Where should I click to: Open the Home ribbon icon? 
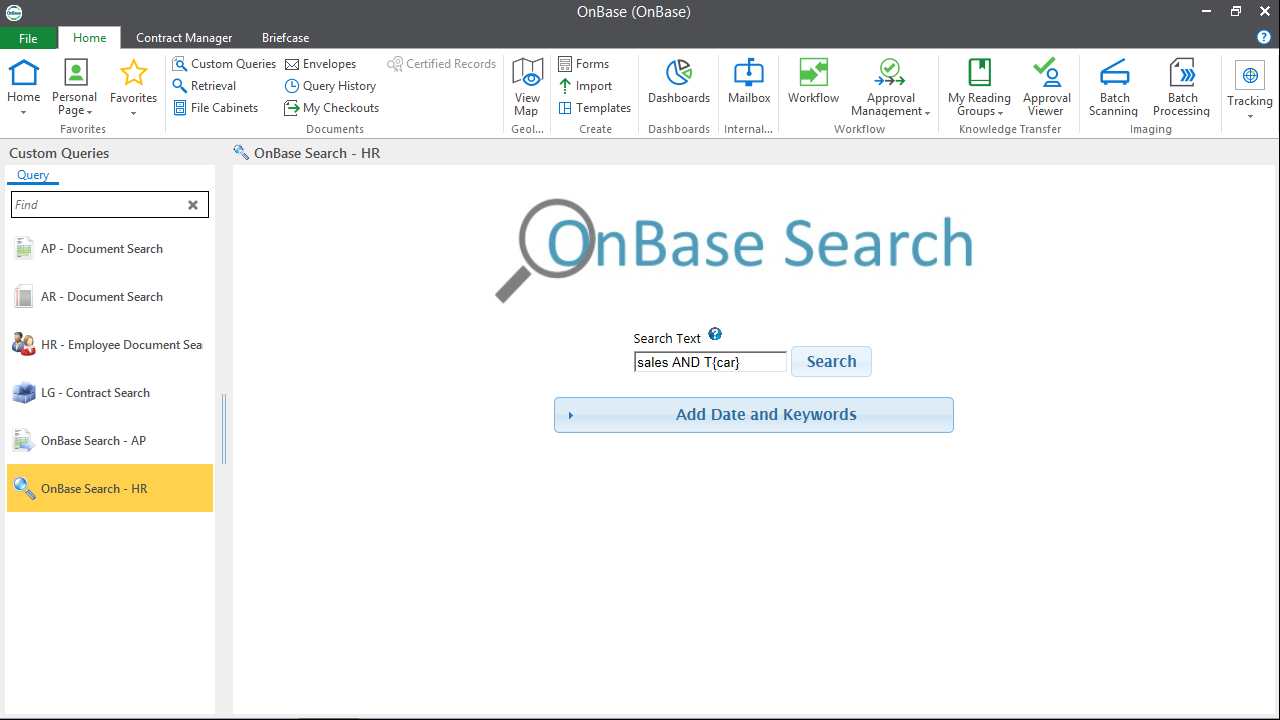(x=23, y=73)
